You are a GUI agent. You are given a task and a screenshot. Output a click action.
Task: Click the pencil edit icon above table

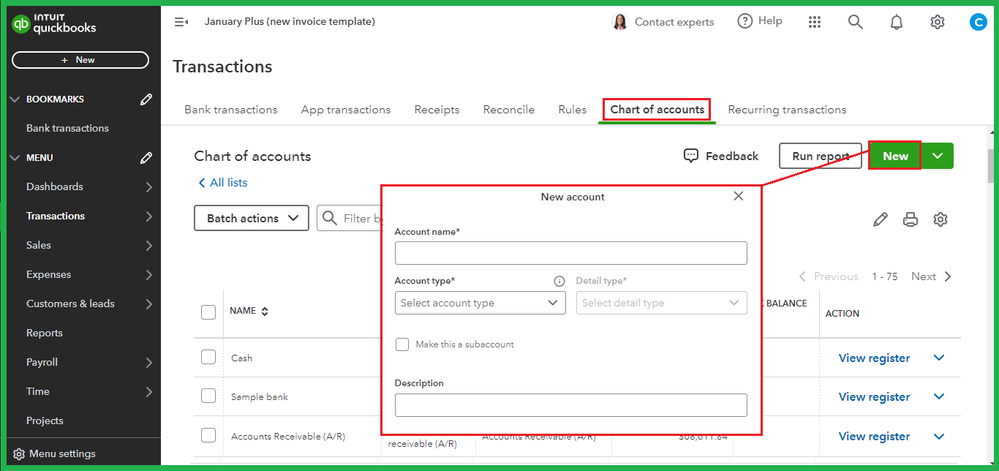coord(880,220)
